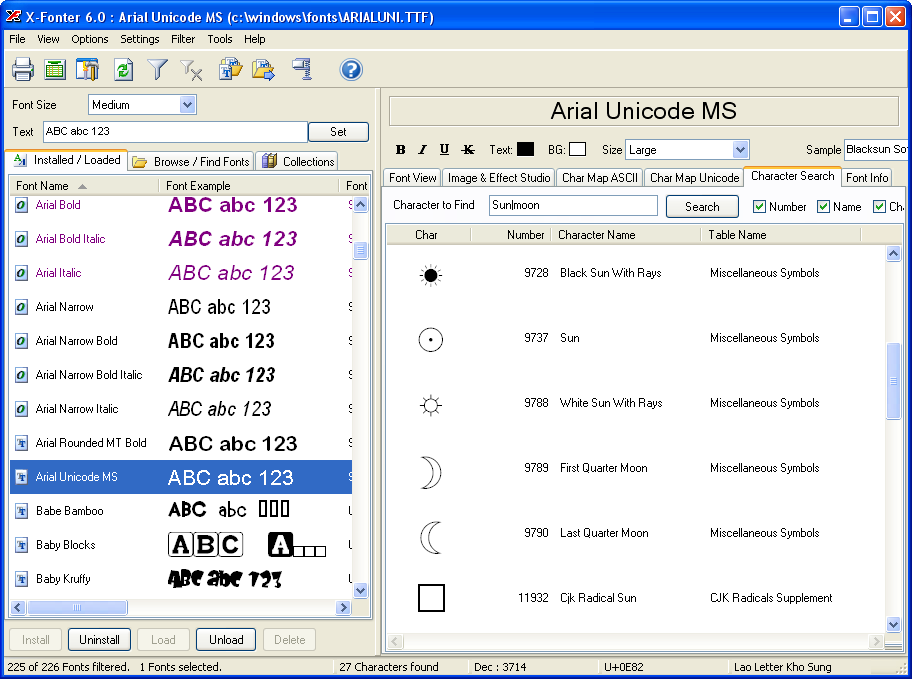Click the OpenType icon beside Arial Bold
The image size is (912, 679).
point(22,205)
